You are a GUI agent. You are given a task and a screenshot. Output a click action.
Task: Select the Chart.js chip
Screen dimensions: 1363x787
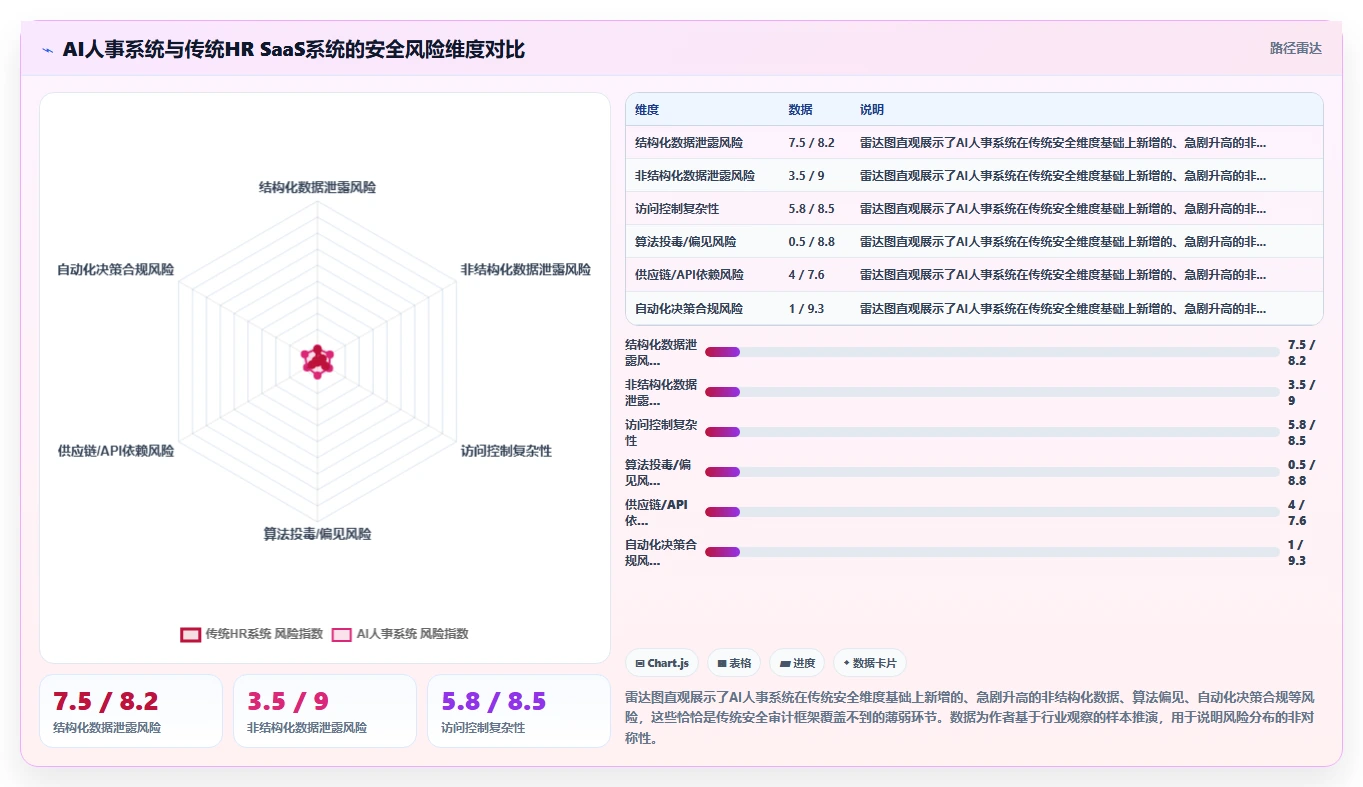pos(662,663)
